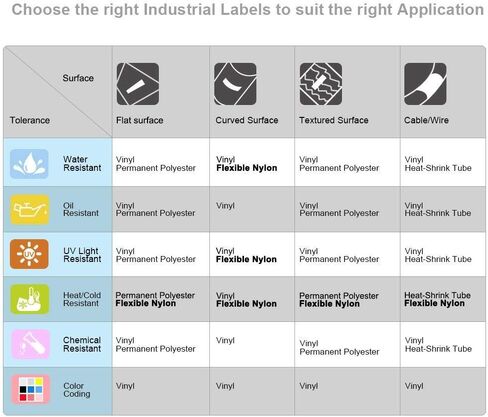488x417 pixels.
Task: Click the Heat/Cold Resistant thermometer icon
Action: pyautogui.click(x=30, y=299)
